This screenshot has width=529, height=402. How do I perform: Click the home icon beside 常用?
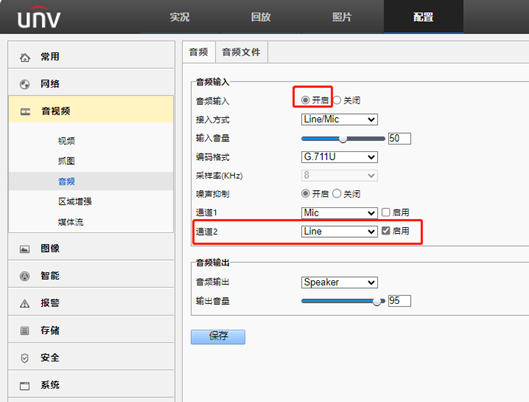[x=25, y=57]
